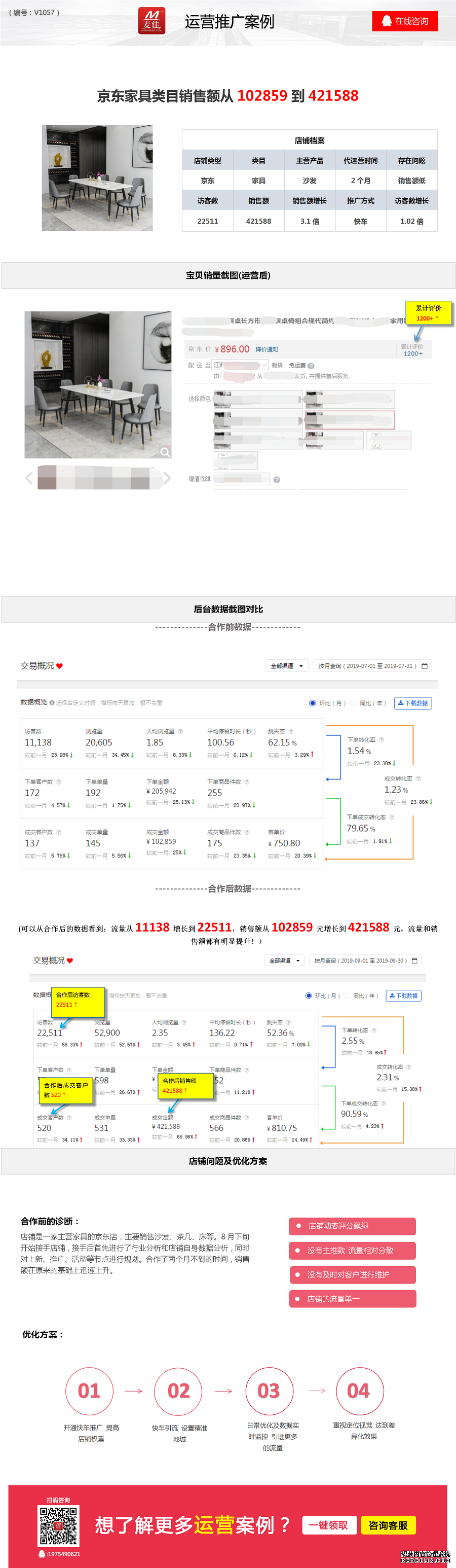The width and height of the screenshot is (456, 1568).
Task: Click the help icon beside 成交商品件数 175
Action: pos(247,832)
